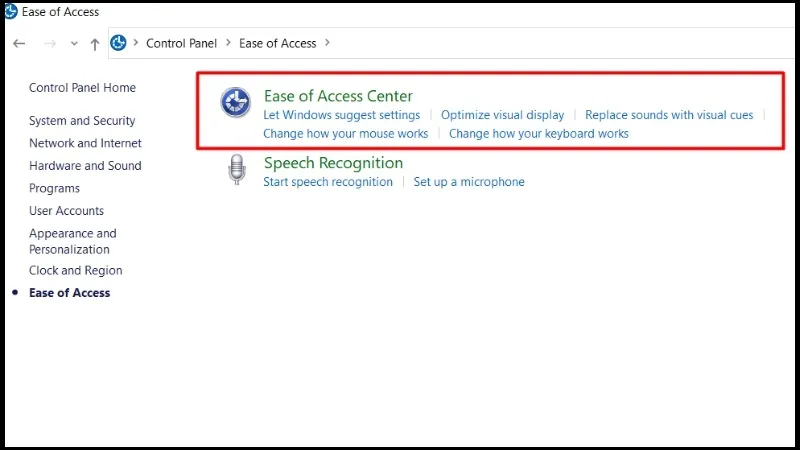
Task: Expand the chevron after Control Panel breadcrumb
Action: coord(228,43)
